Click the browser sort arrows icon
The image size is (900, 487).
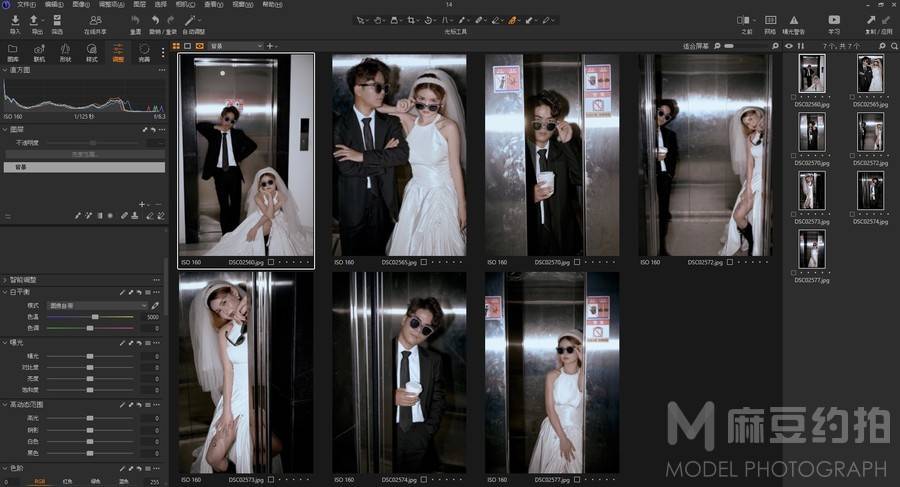point(801,46)
